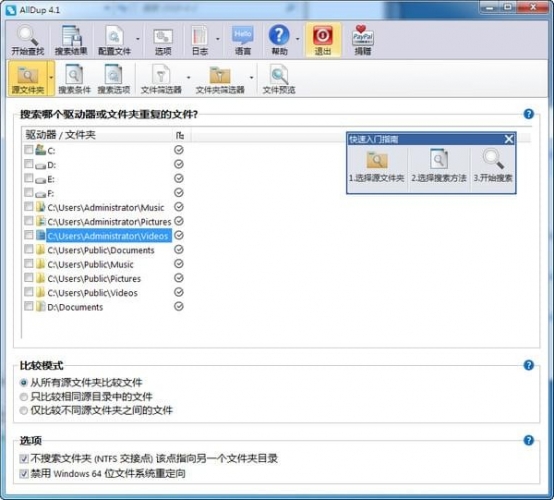Click circle-check icon for Administrator\Pictures row

(179, 221)
